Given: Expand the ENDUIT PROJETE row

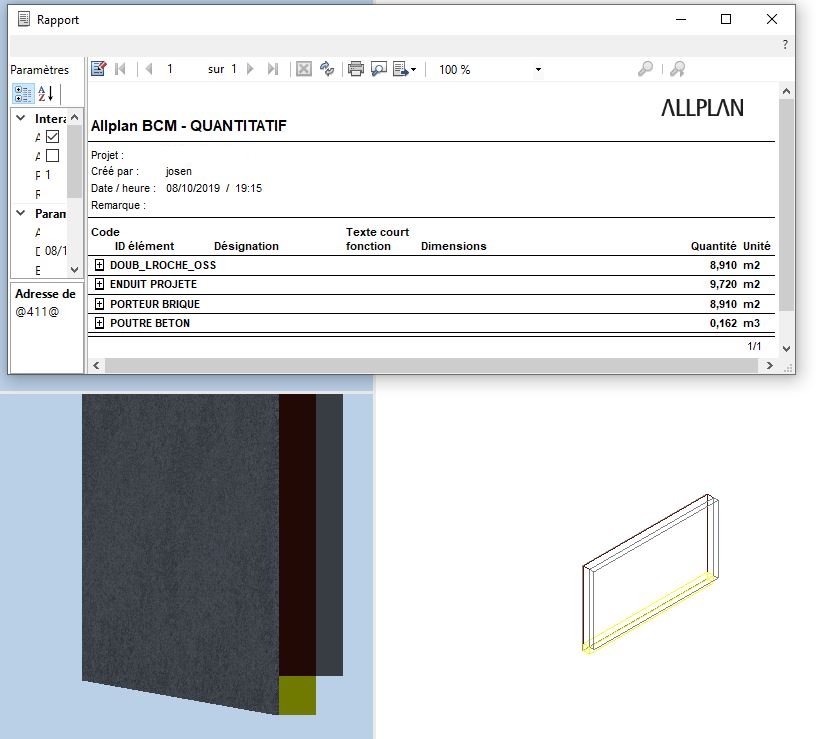Looking at the screenshot, I should click(99, 284).
